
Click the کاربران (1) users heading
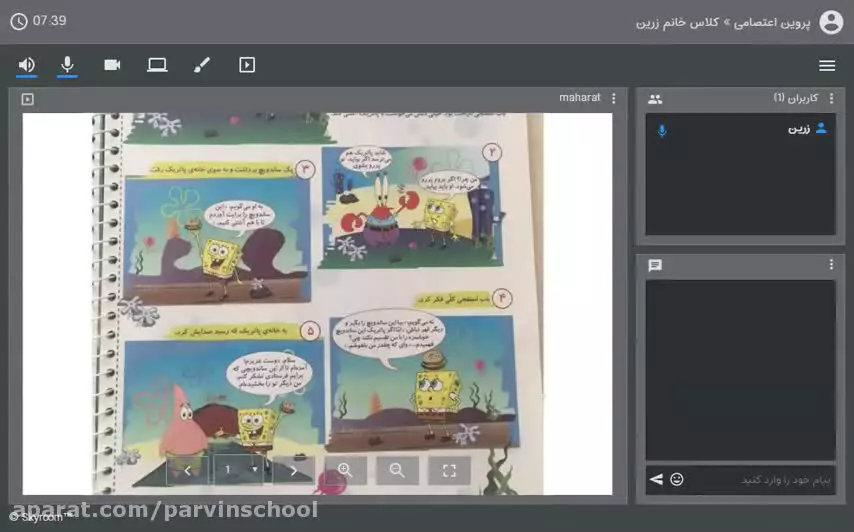tap(796, 98)
